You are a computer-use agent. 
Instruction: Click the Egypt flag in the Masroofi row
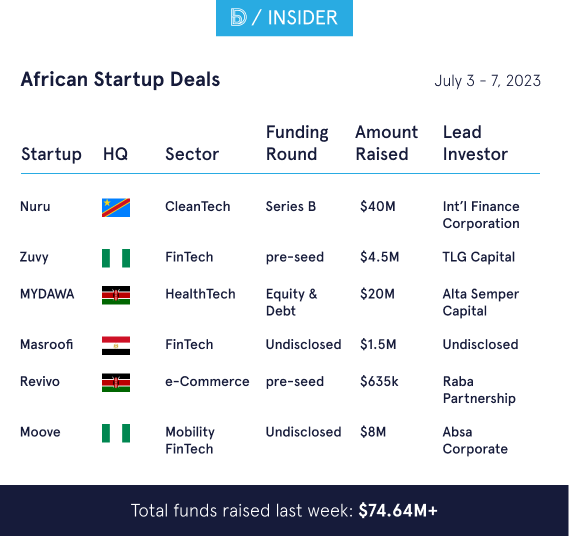click(x=116, y=345)
